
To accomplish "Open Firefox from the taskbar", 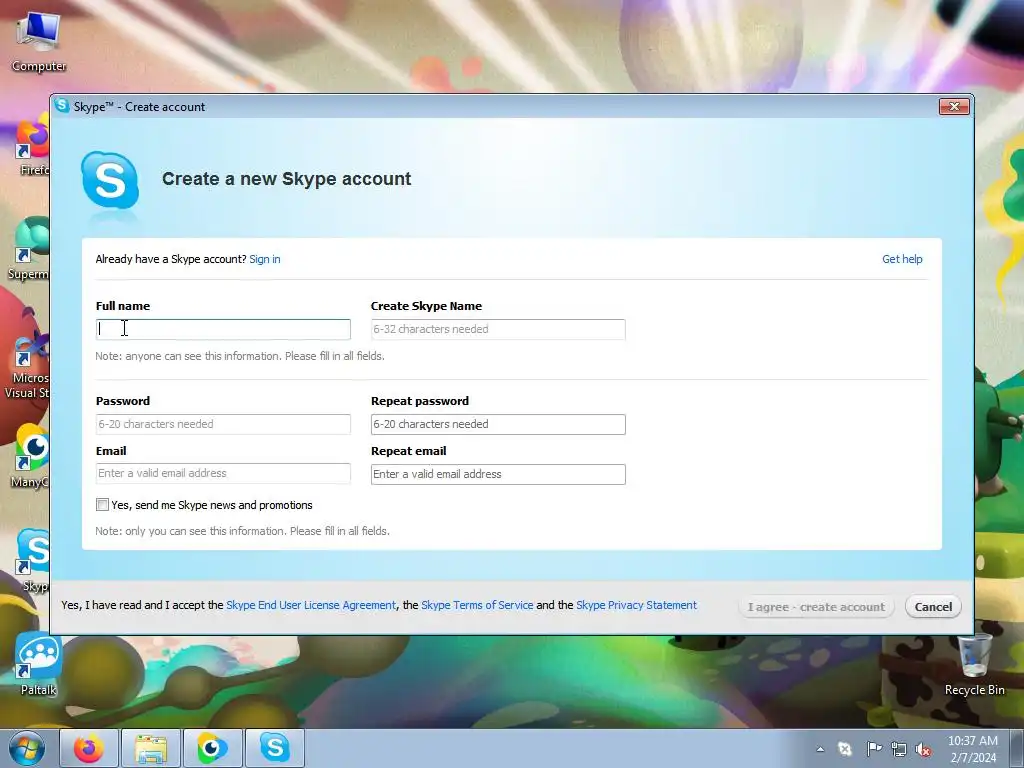I will click(89, 748).
